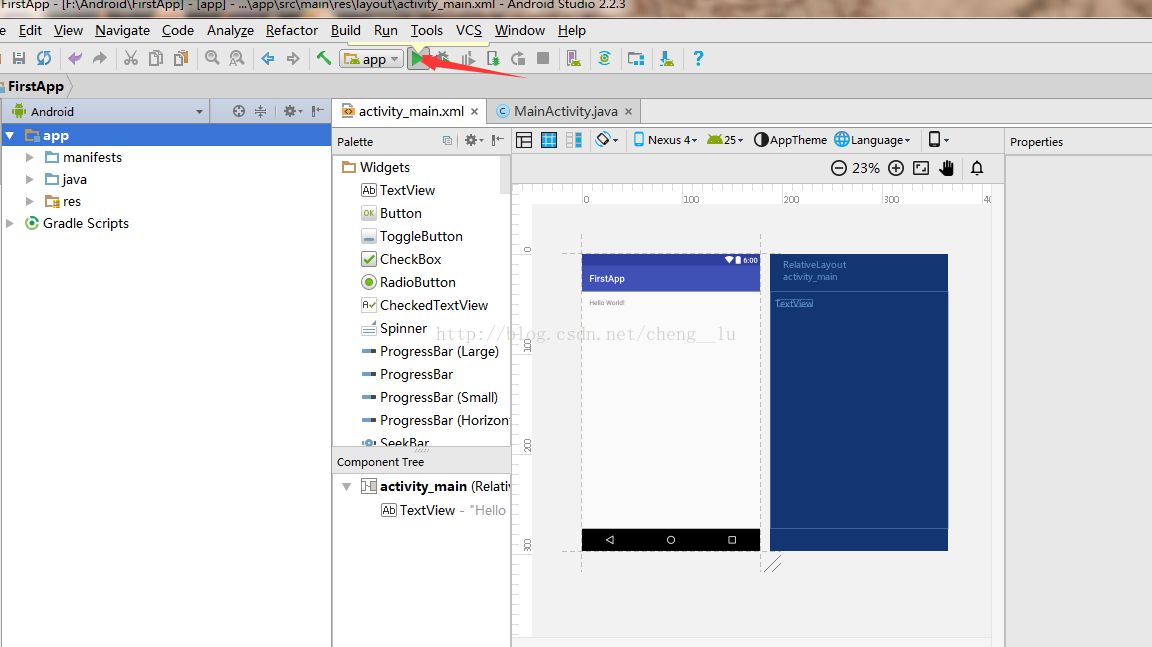This screenshot has height=647, width=1152.
Task: Make the project with the green hammer
Action: [x=323, y=58]
